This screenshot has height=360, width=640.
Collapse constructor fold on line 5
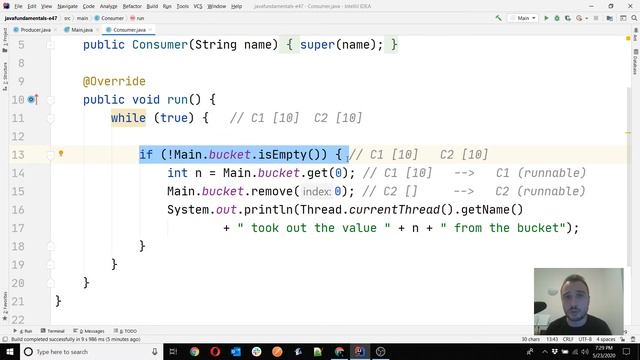tap(51, 44)
